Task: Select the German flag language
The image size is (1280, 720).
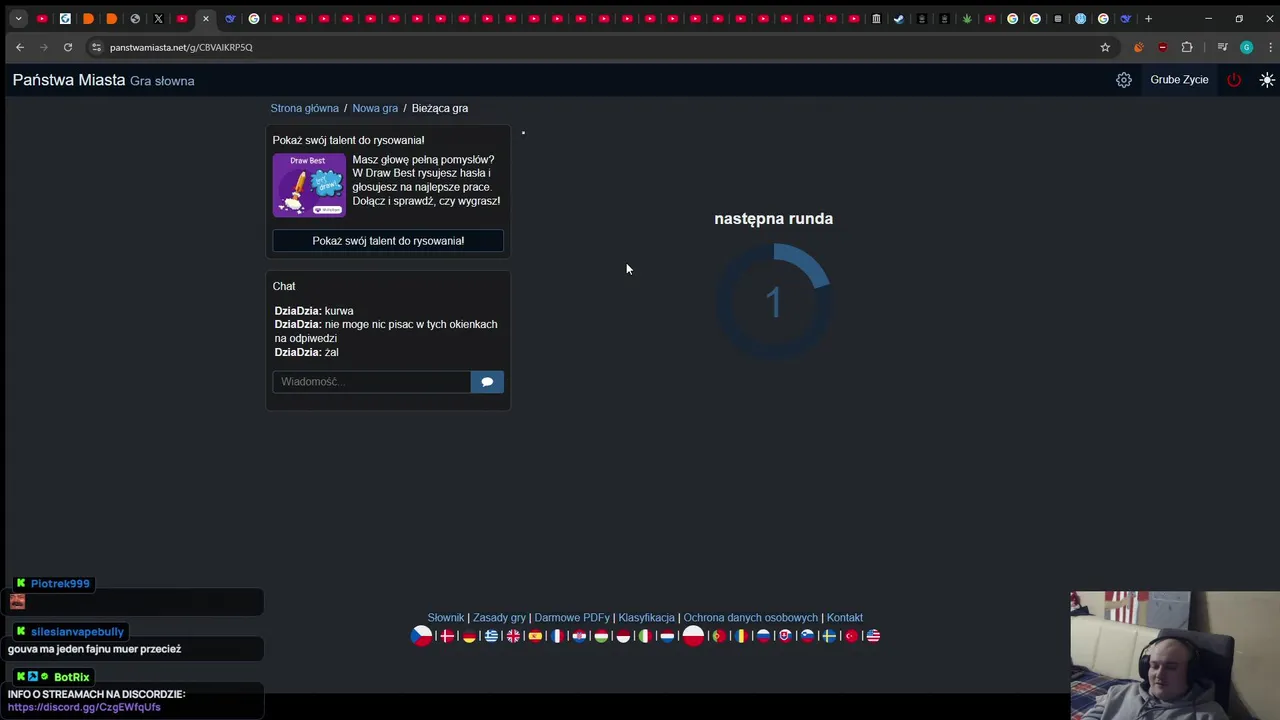Action: point(469,636)
